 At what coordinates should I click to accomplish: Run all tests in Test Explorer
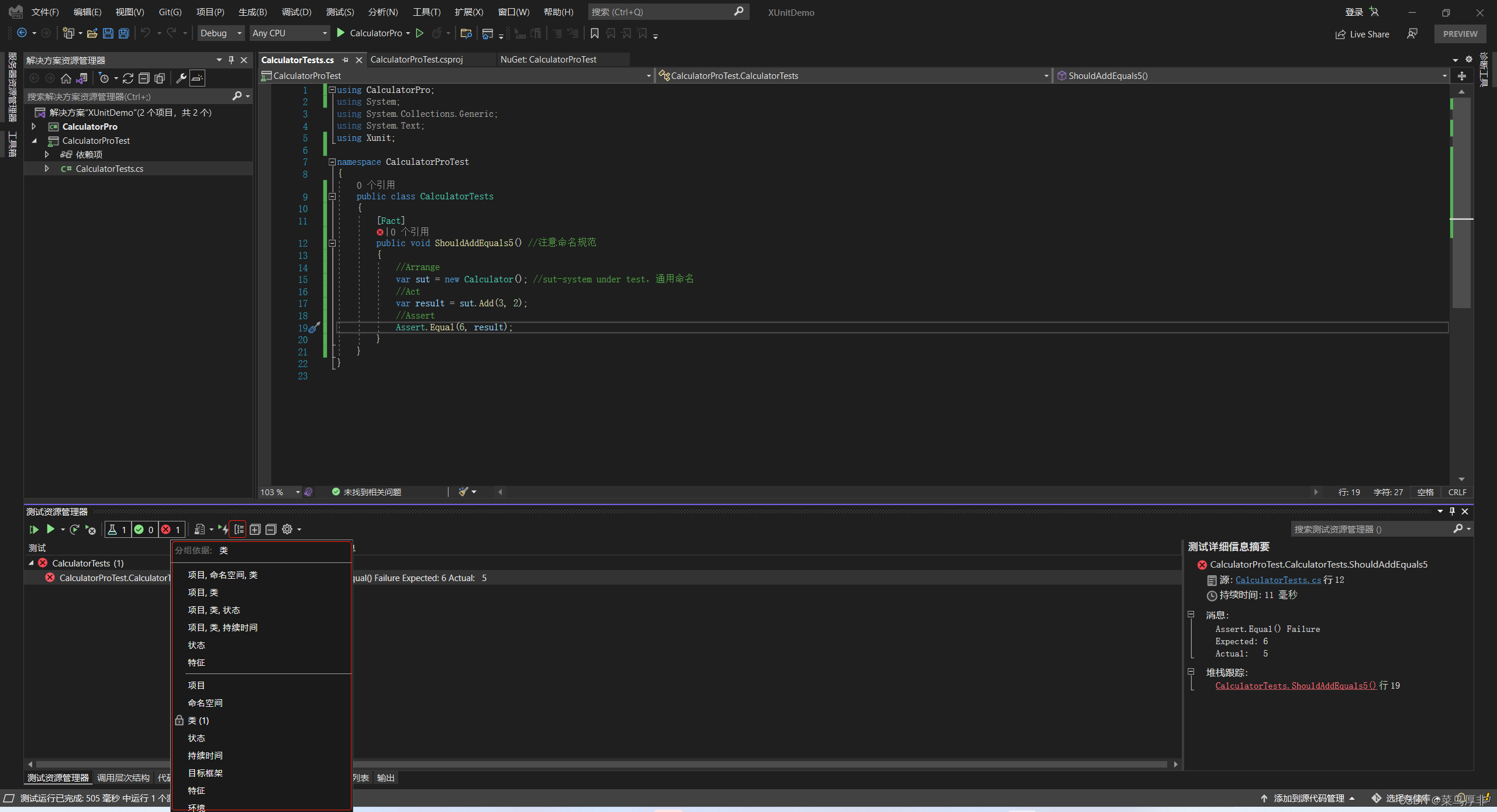34,529
